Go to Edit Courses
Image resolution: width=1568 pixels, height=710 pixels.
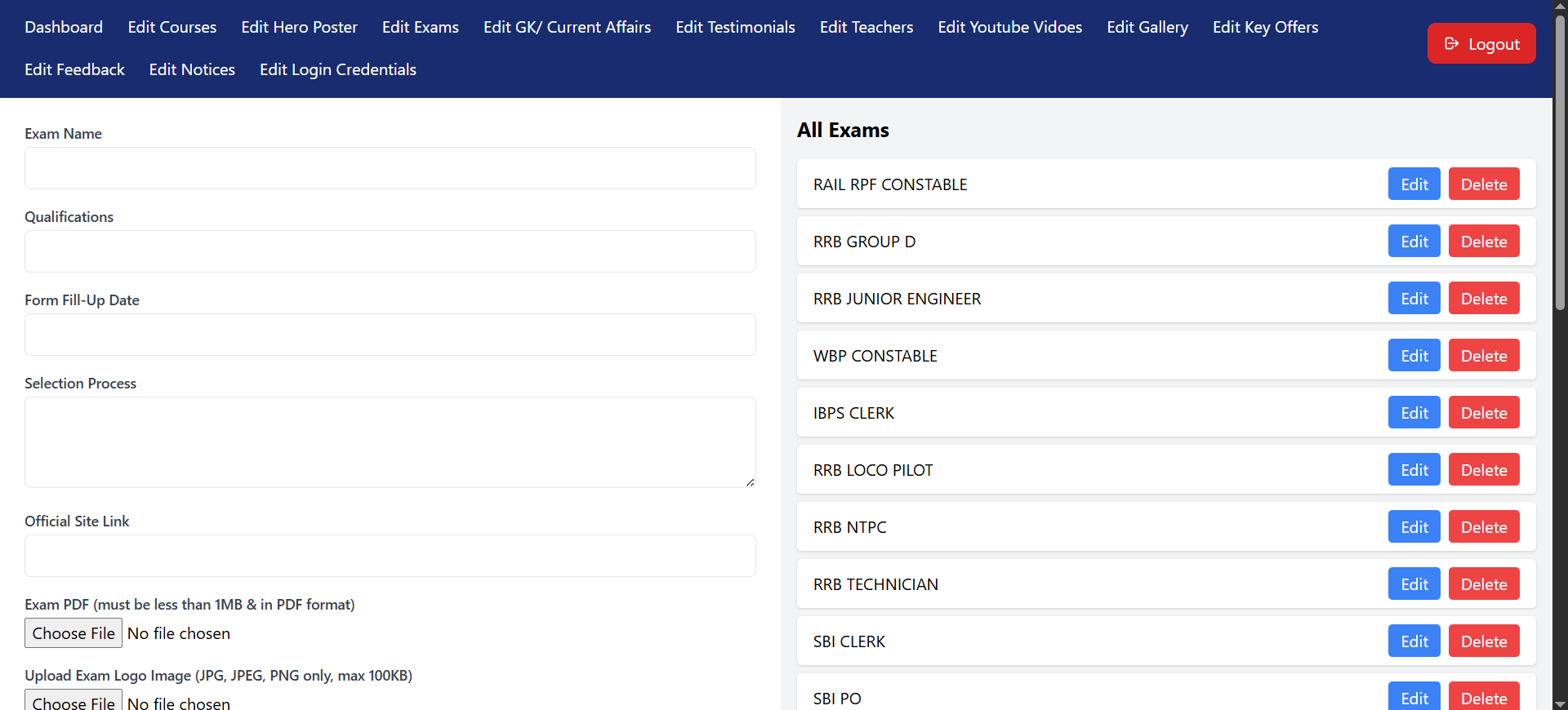click(172, 27)
